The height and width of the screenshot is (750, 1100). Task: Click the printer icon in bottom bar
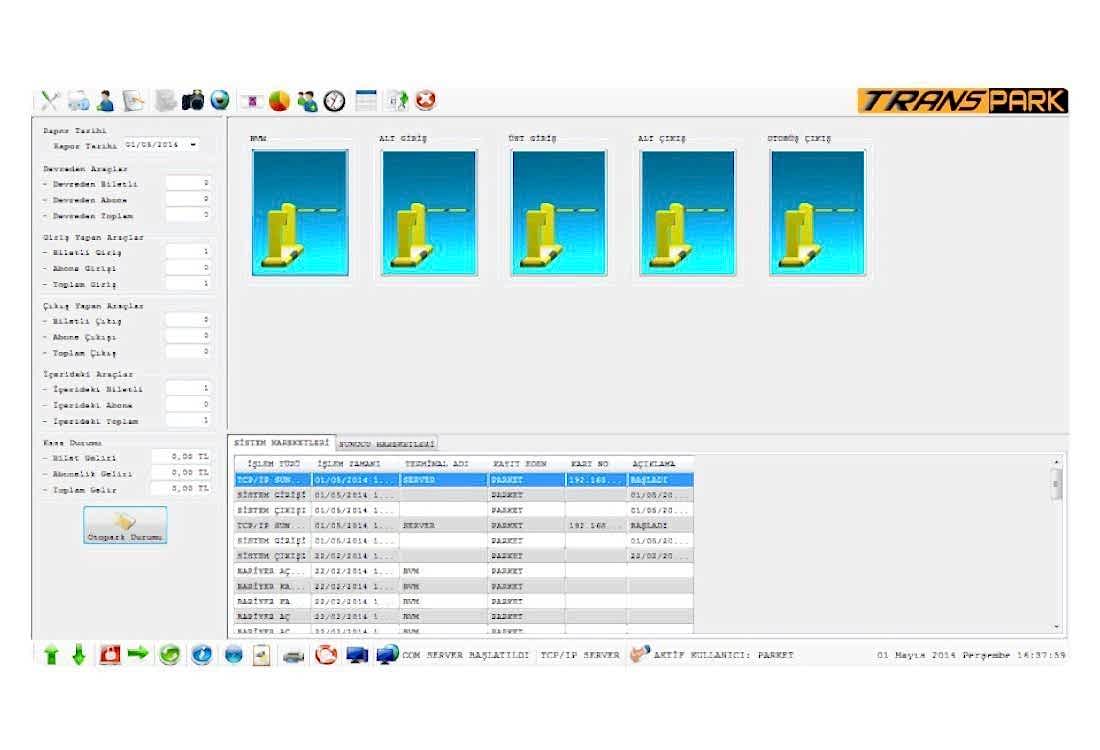293,656
